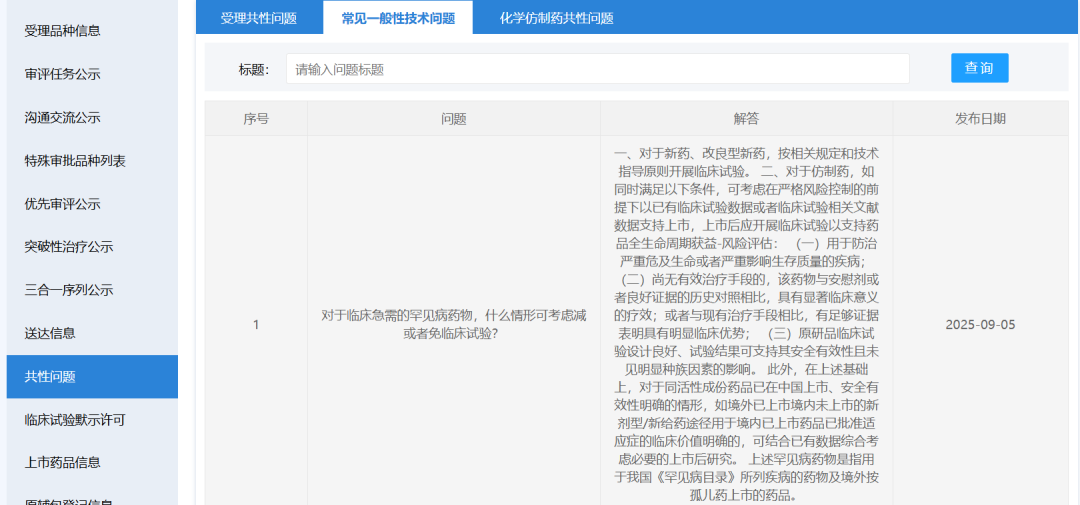This screenshot has width=1080, height=505.
Task: Click the 2025-09-05 date cell
Action: [x=980, y=325]
